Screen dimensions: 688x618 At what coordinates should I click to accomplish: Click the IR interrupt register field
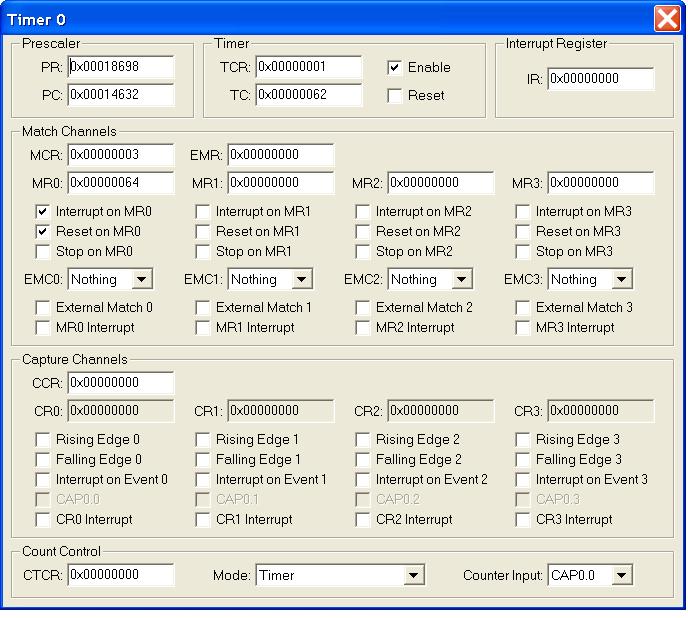(x=601, y=79)
